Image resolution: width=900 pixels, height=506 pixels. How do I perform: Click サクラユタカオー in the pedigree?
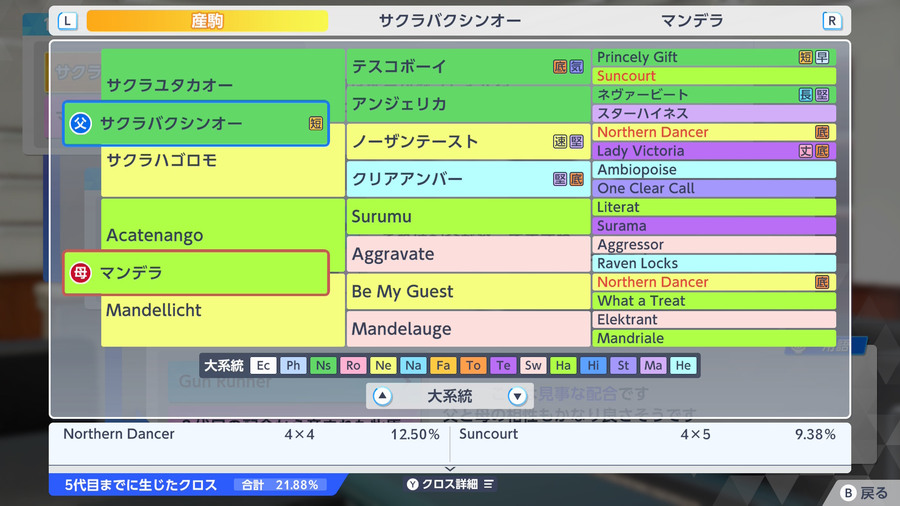(x=170, y=85)
